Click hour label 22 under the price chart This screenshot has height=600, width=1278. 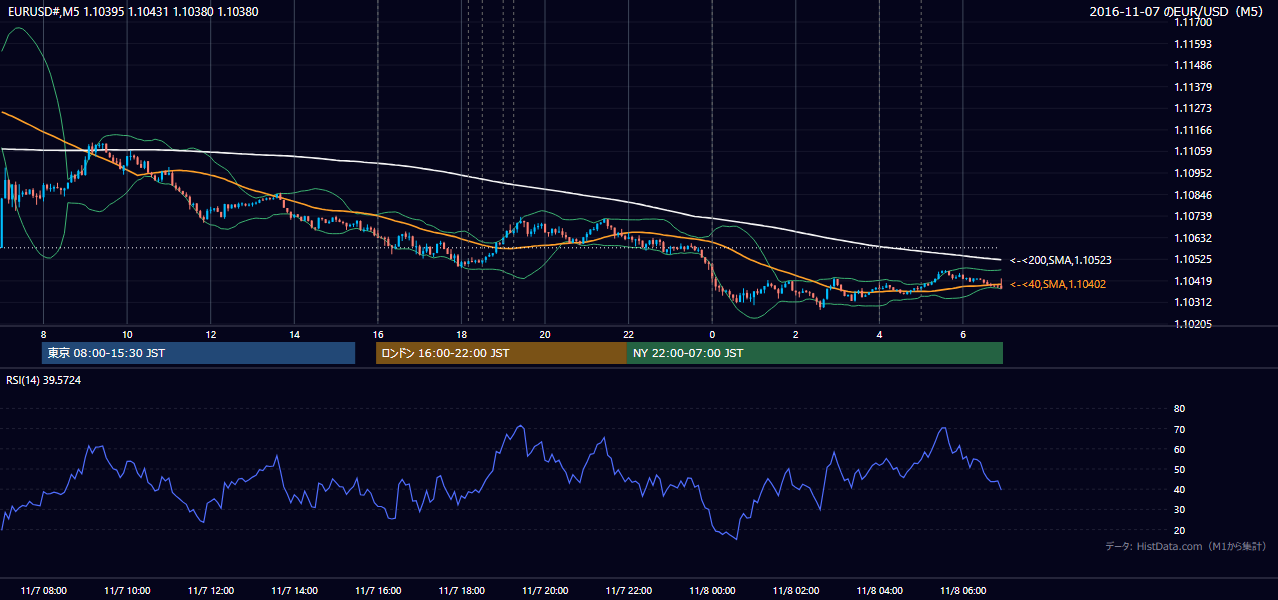[x=628, y=333]
